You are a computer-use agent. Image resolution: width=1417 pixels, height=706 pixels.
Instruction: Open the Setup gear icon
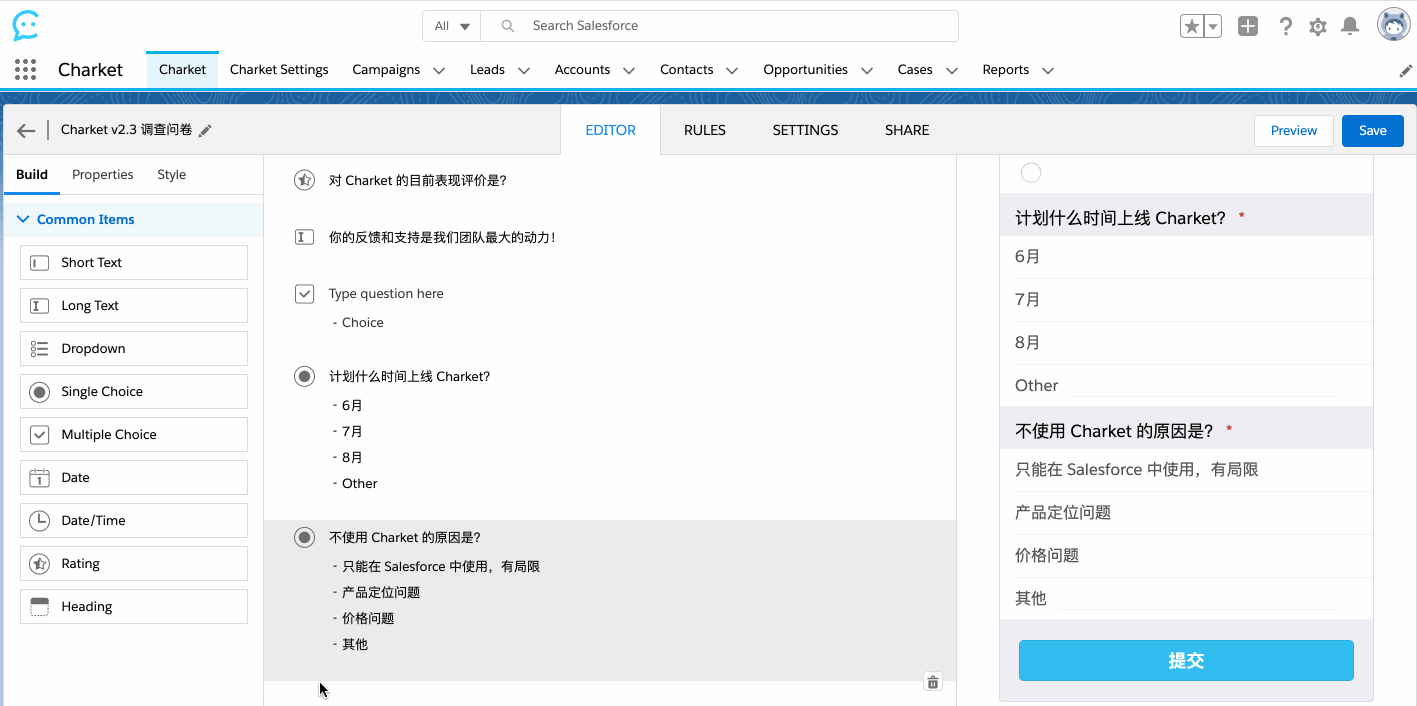pos(1318,27)
